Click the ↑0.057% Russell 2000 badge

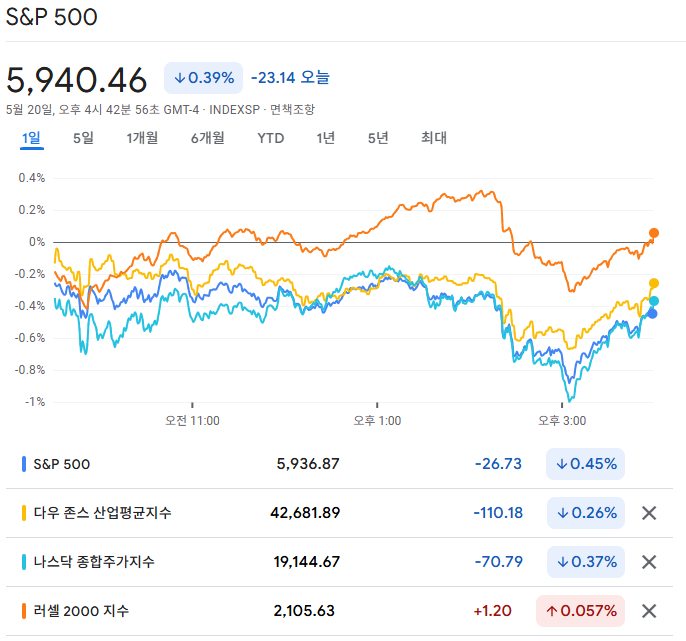581,611
